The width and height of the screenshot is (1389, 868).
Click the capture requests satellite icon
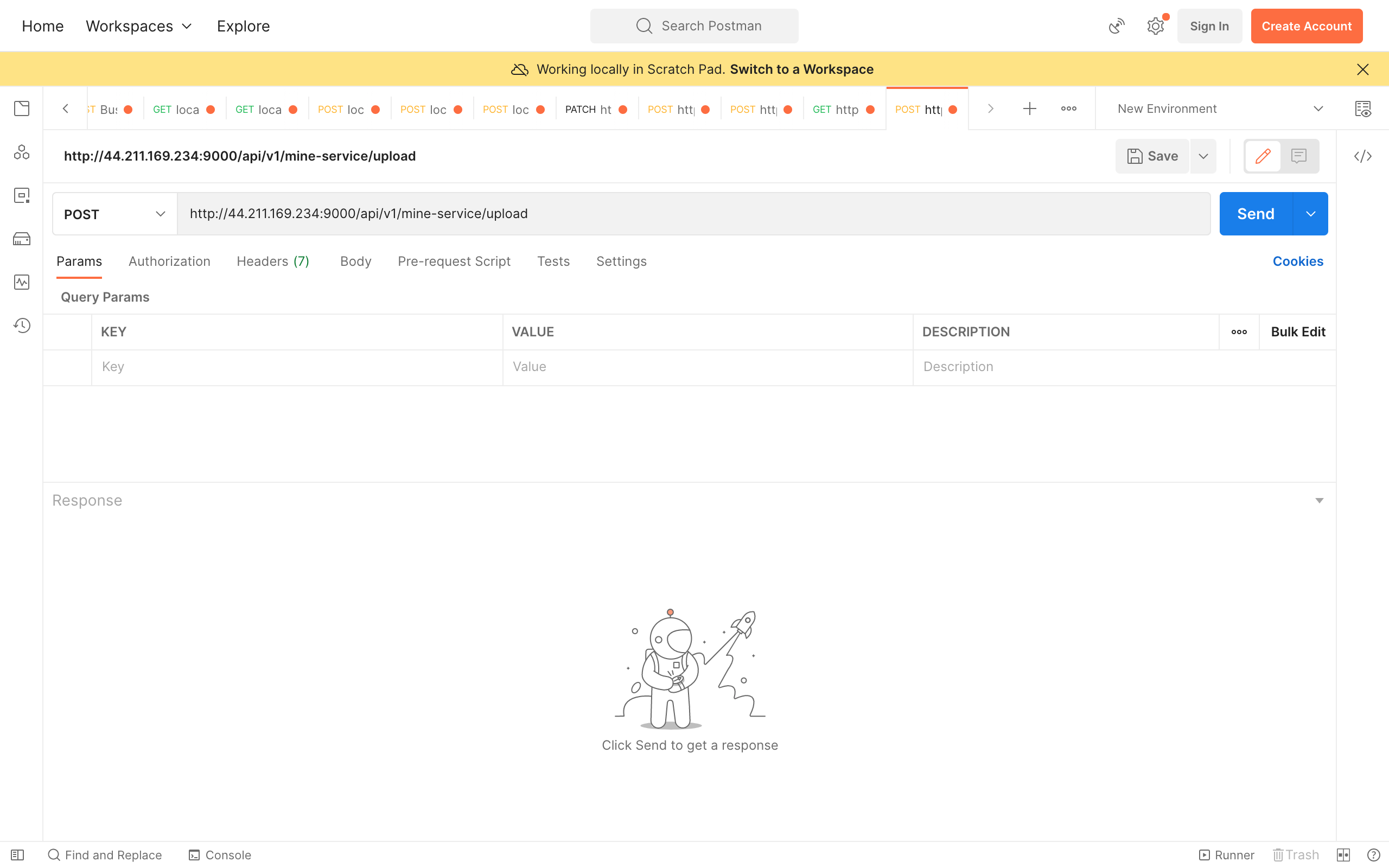1117,26
